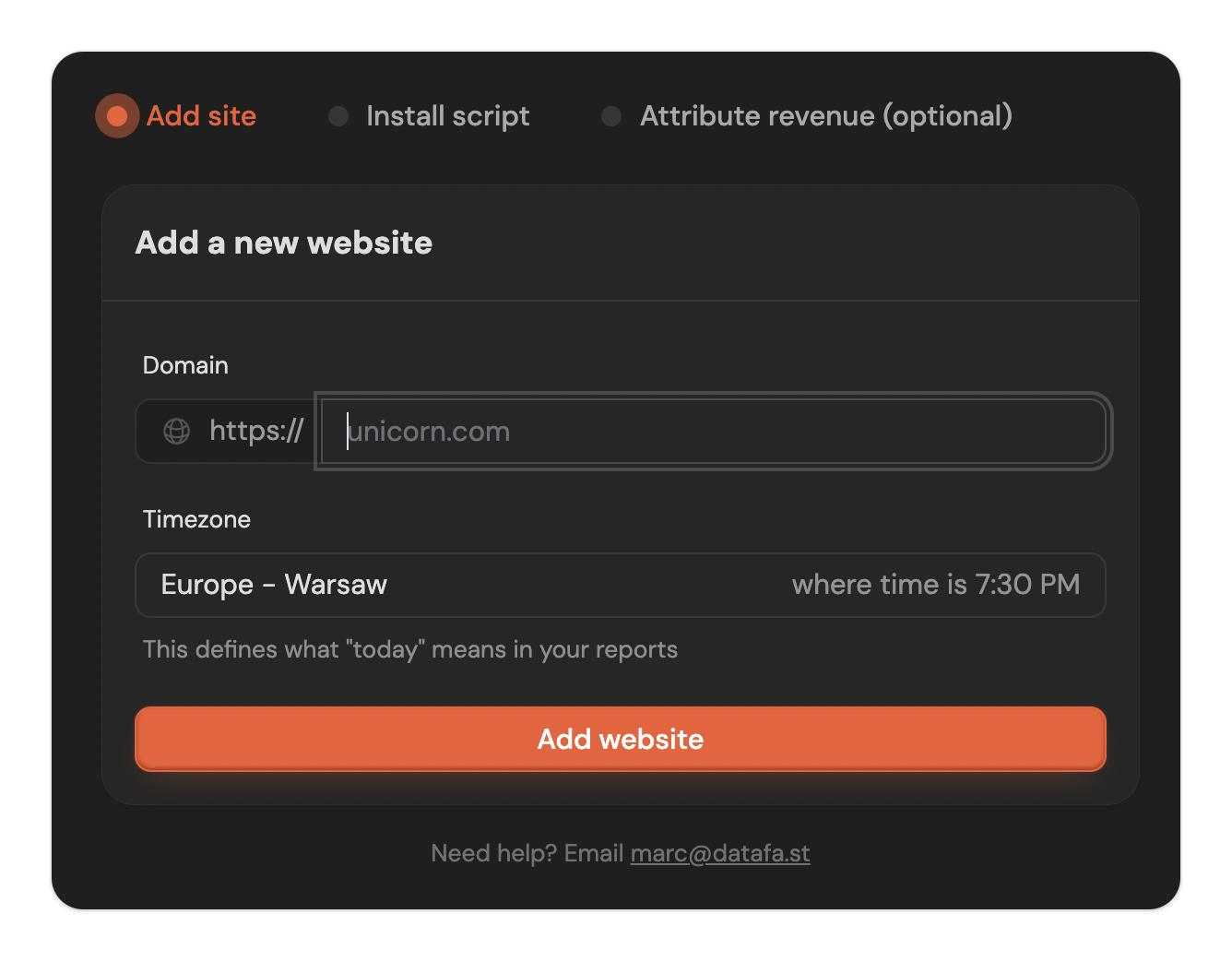Open the Add site step
The image size is (1232, 961).
(201, 116)
